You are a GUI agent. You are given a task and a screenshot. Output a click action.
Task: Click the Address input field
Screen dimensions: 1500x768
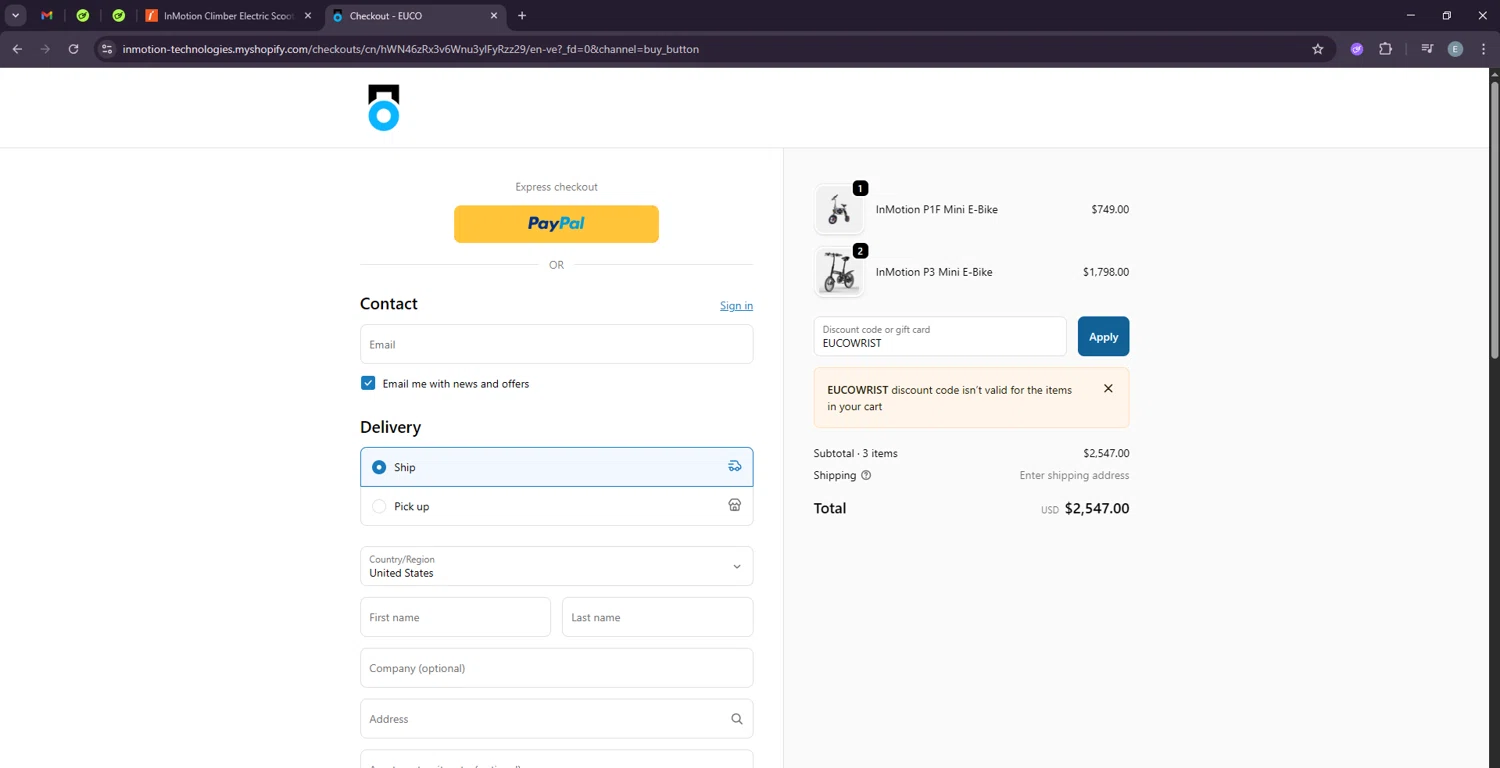[x=556, y=719]
